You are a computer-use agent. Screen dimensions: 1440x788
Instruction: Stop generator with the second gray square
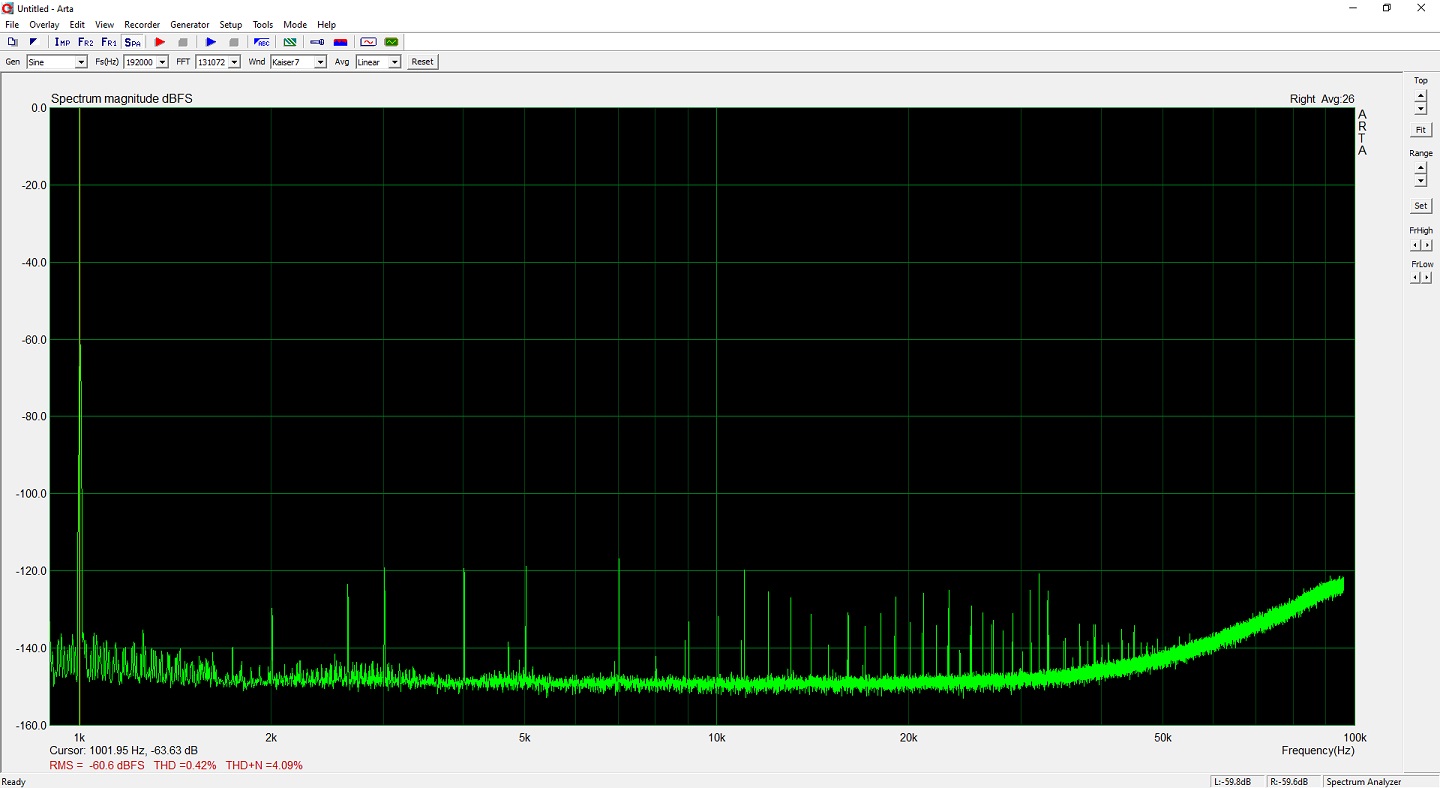coord(234,42)
